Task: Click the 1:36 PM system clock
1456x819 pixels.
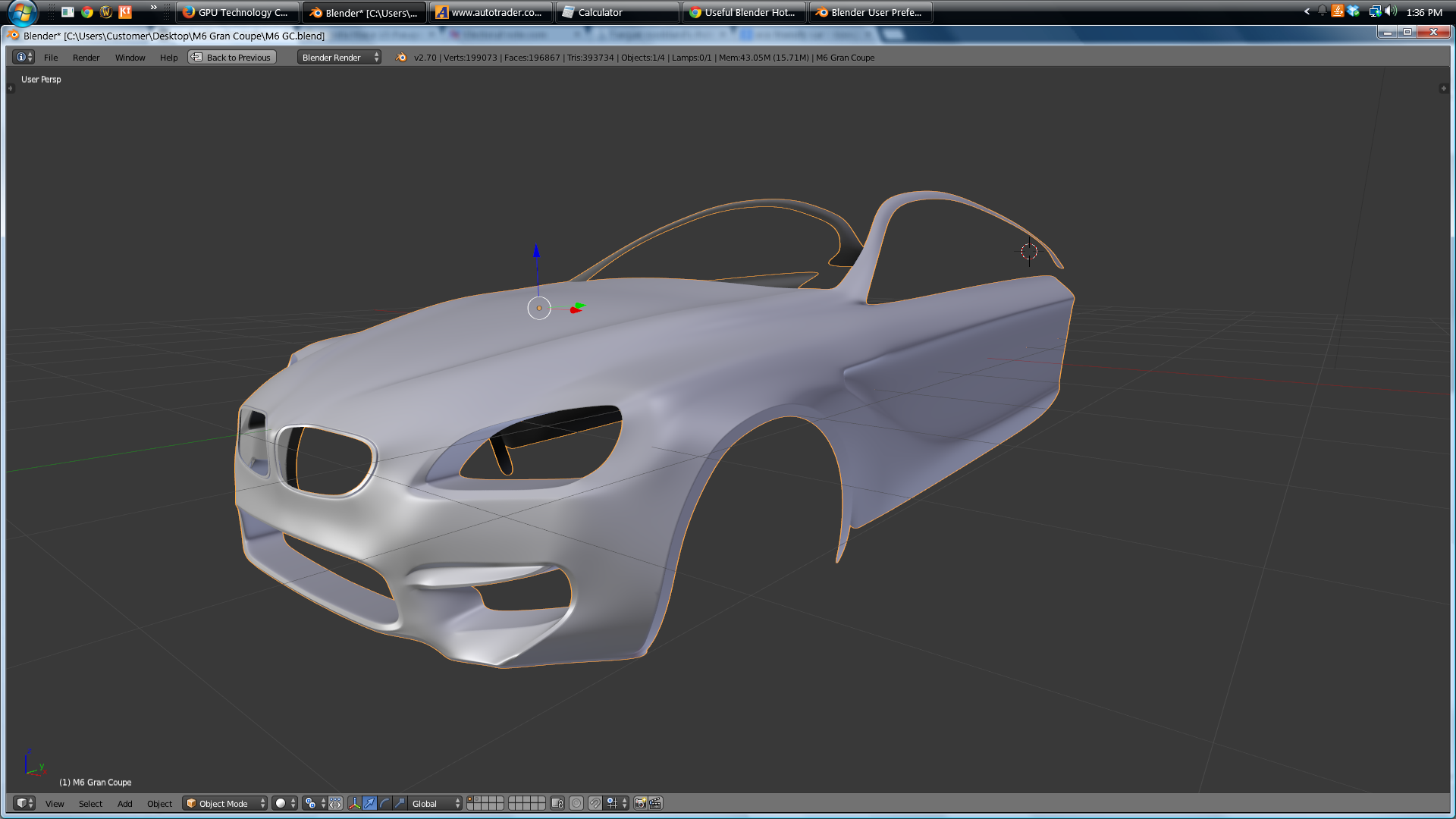Action: click(1424, 12)
